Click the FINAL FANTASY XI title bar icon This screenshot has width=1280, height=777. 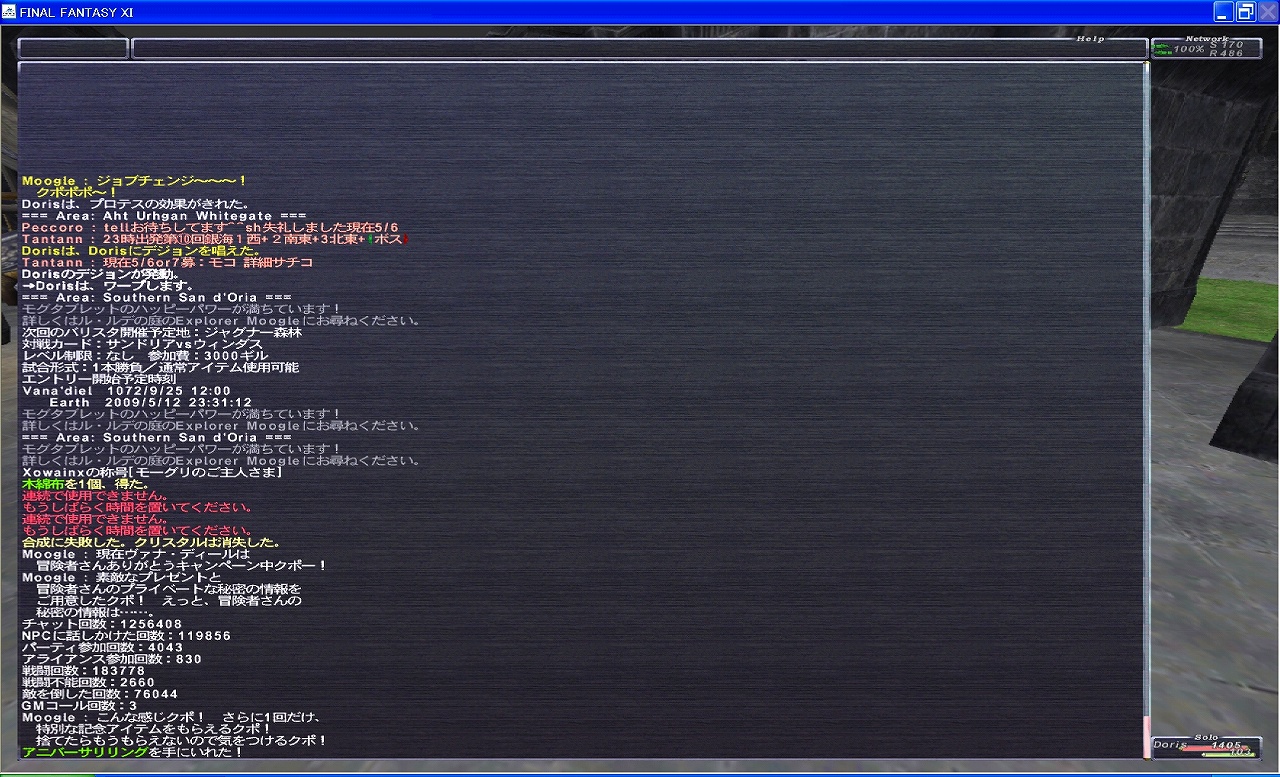click(10, 12)
